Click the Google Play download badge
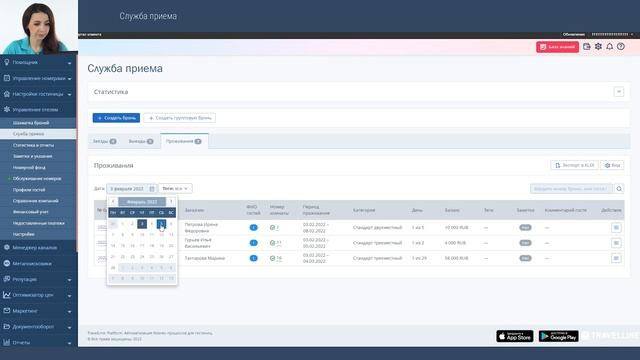The height and width of the screenshot is (360, 640). (558, 336)
